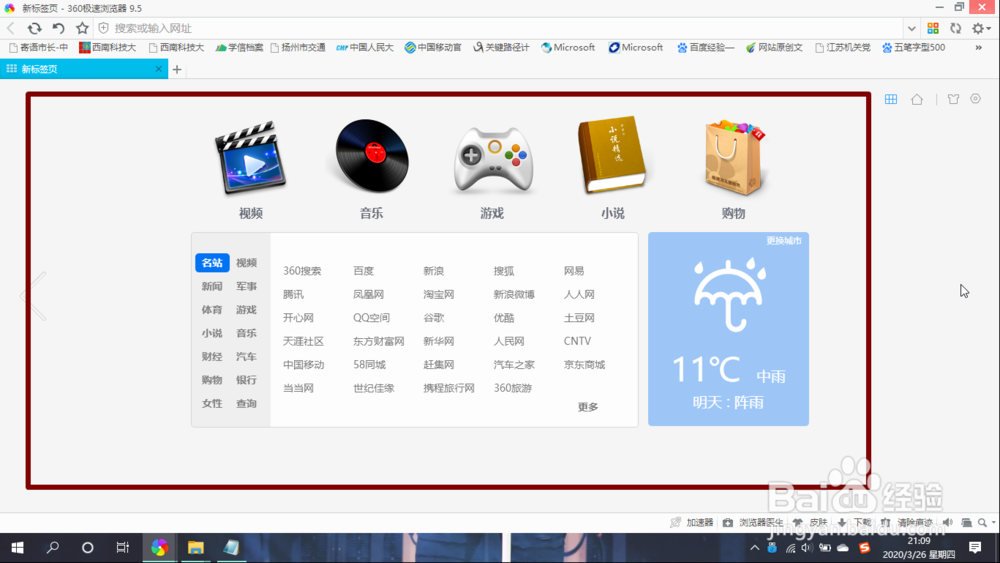1000x563 pixels.
Task: Click the home icon on new tab page
Action: [917, 99]
